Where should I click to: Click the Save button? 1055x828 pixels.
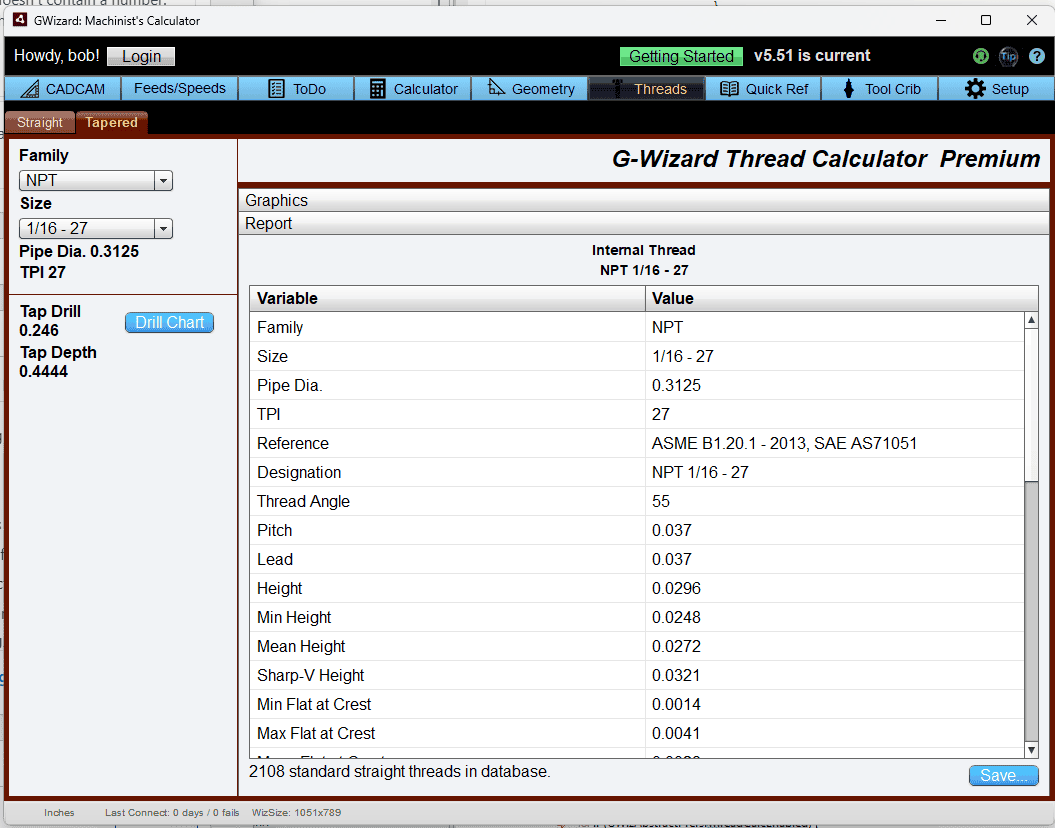click(1003, 775)
